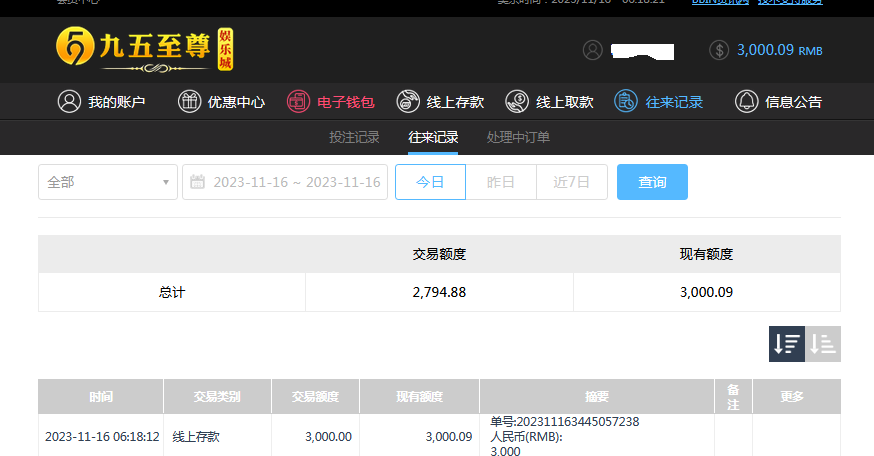Open 线上取款 menu item
The width and height of the screenshot is (874, 456).
pos(565,102)
